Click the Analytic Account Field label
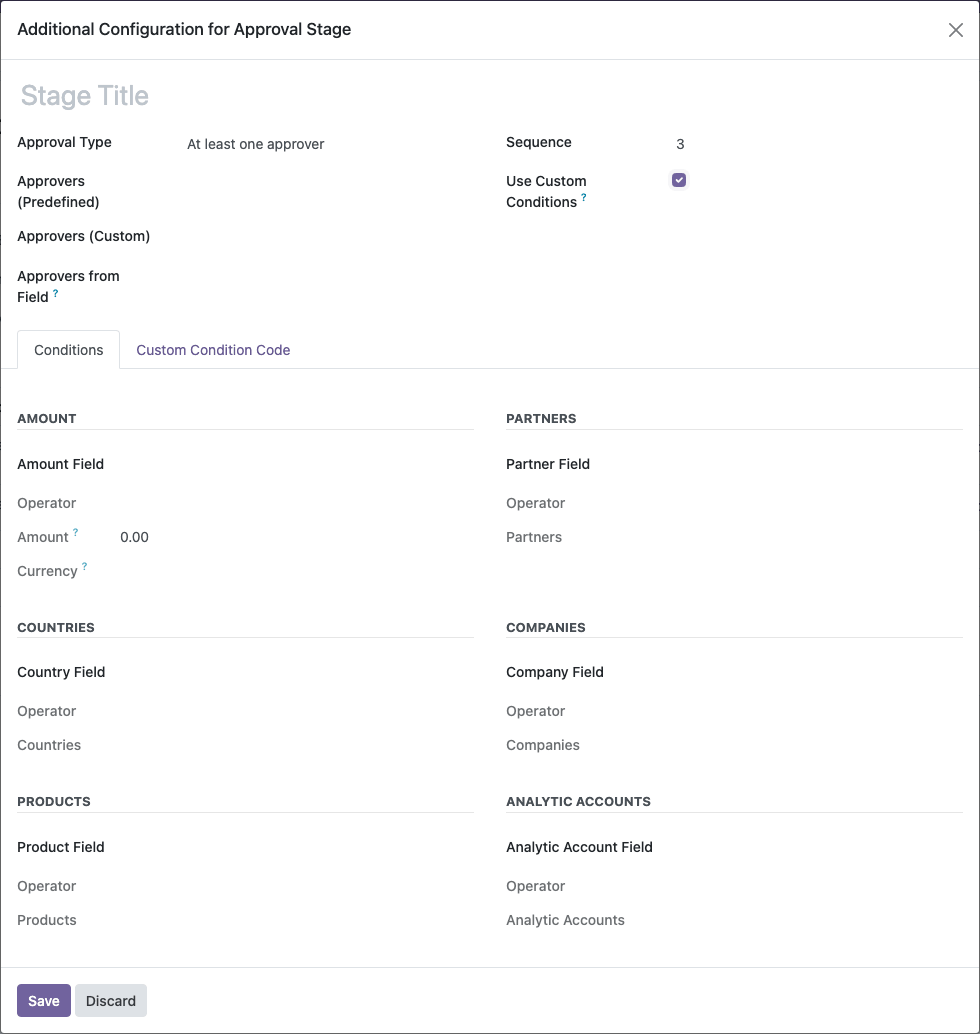 click(579, 847)
